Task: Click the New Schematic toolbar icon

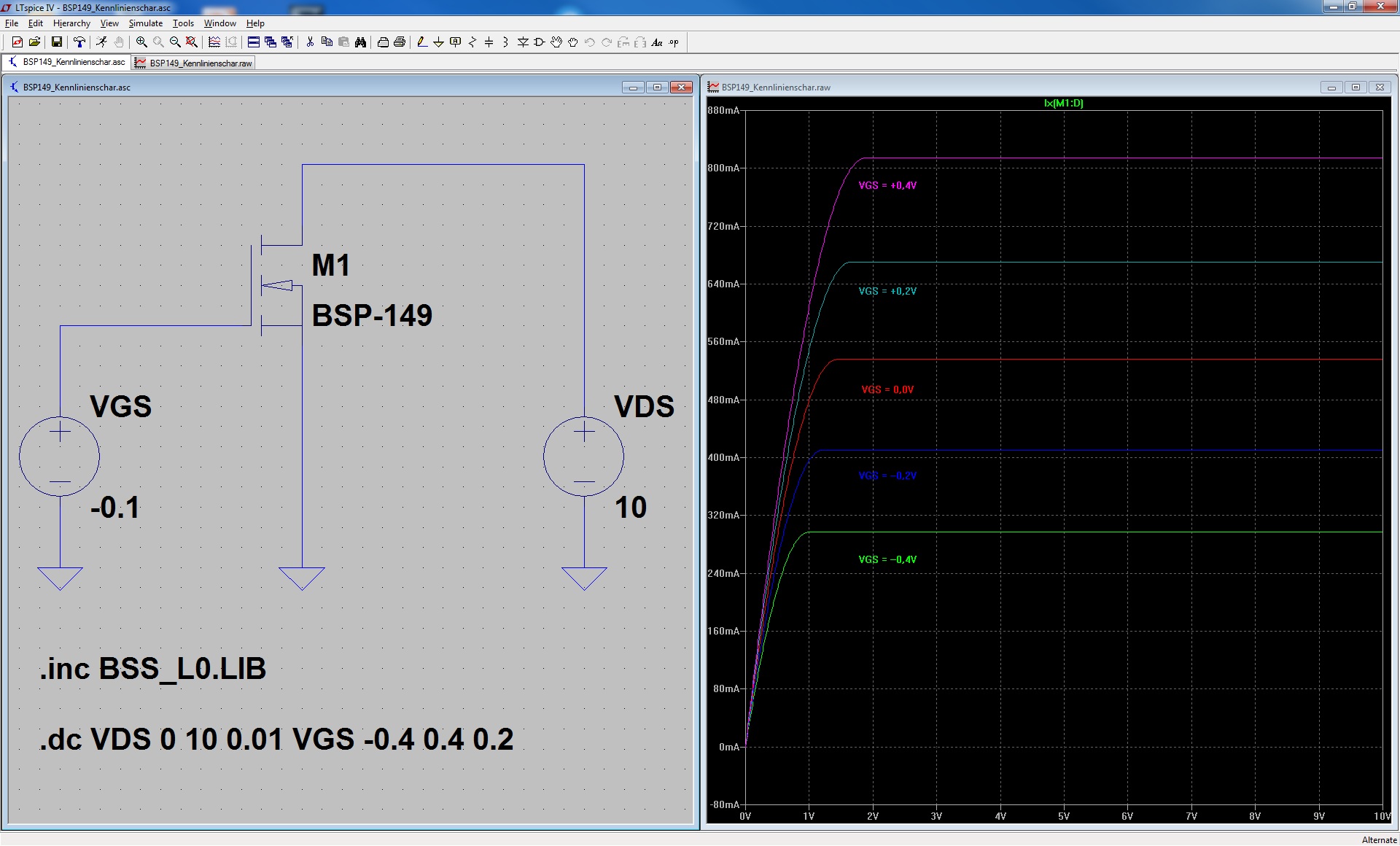Action: [17, 42]
